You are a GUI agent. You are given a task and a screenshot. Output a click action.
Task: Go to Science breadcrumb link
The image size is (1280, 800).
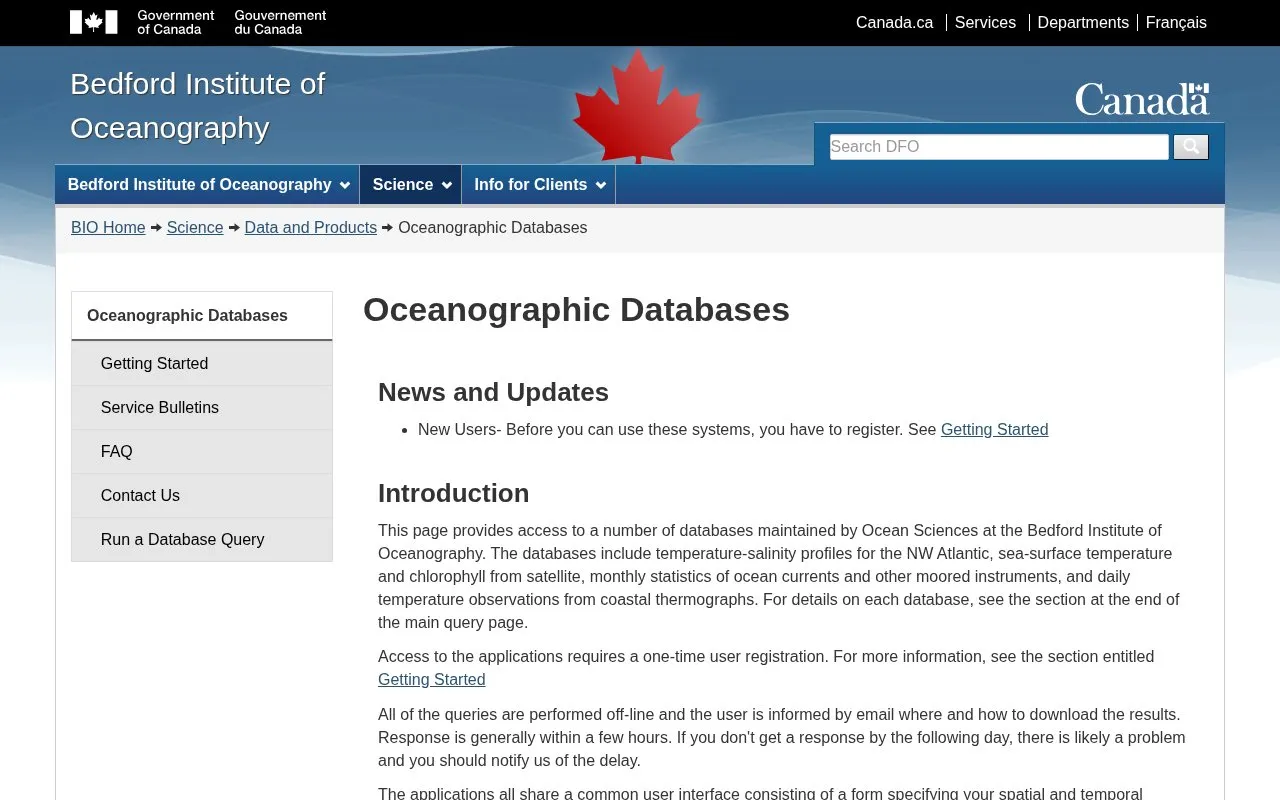[x=195, y=228]
